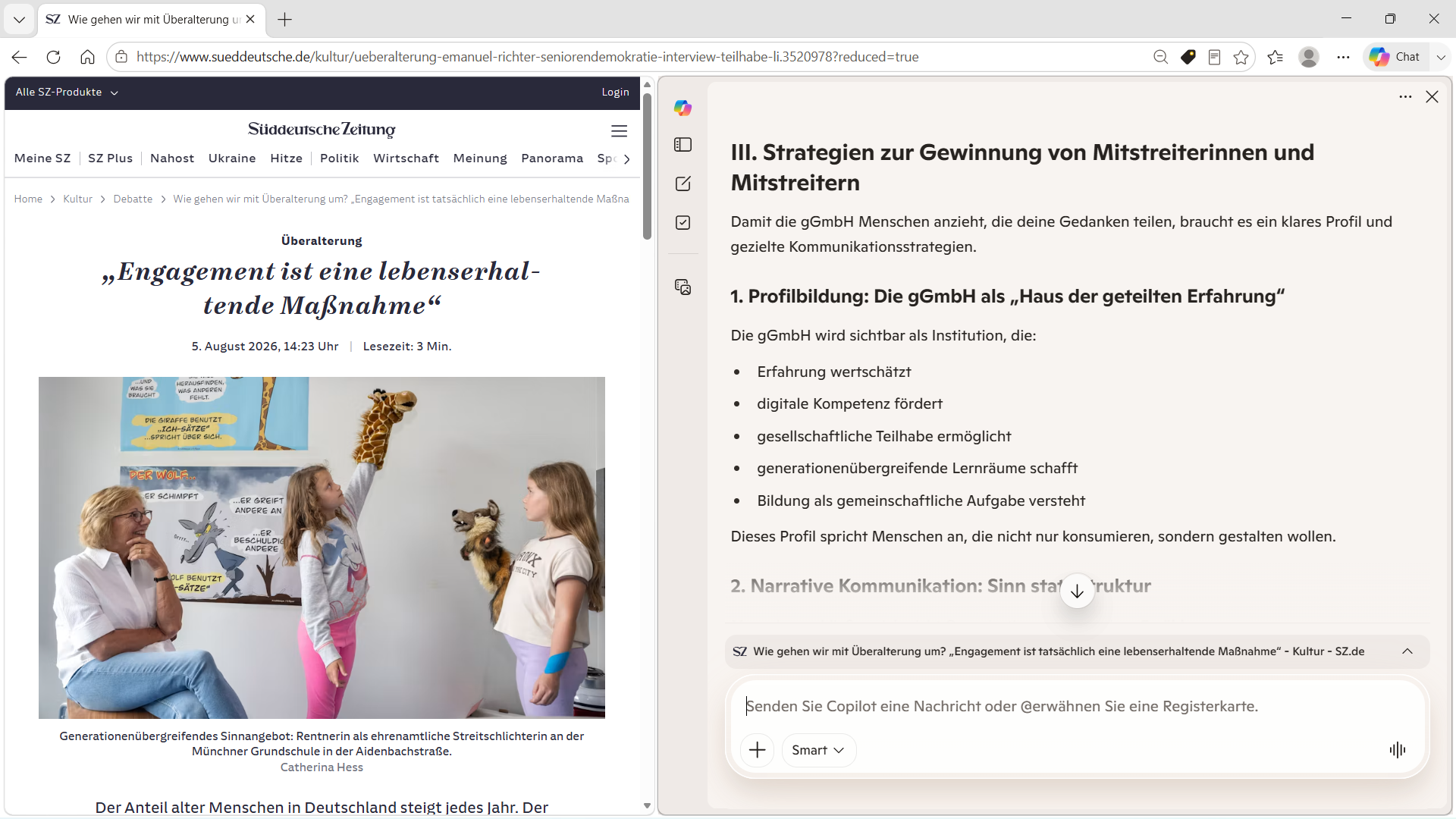Go to browser home page
The width and height of the screenshot is (1456, 819).
point(87,57)
